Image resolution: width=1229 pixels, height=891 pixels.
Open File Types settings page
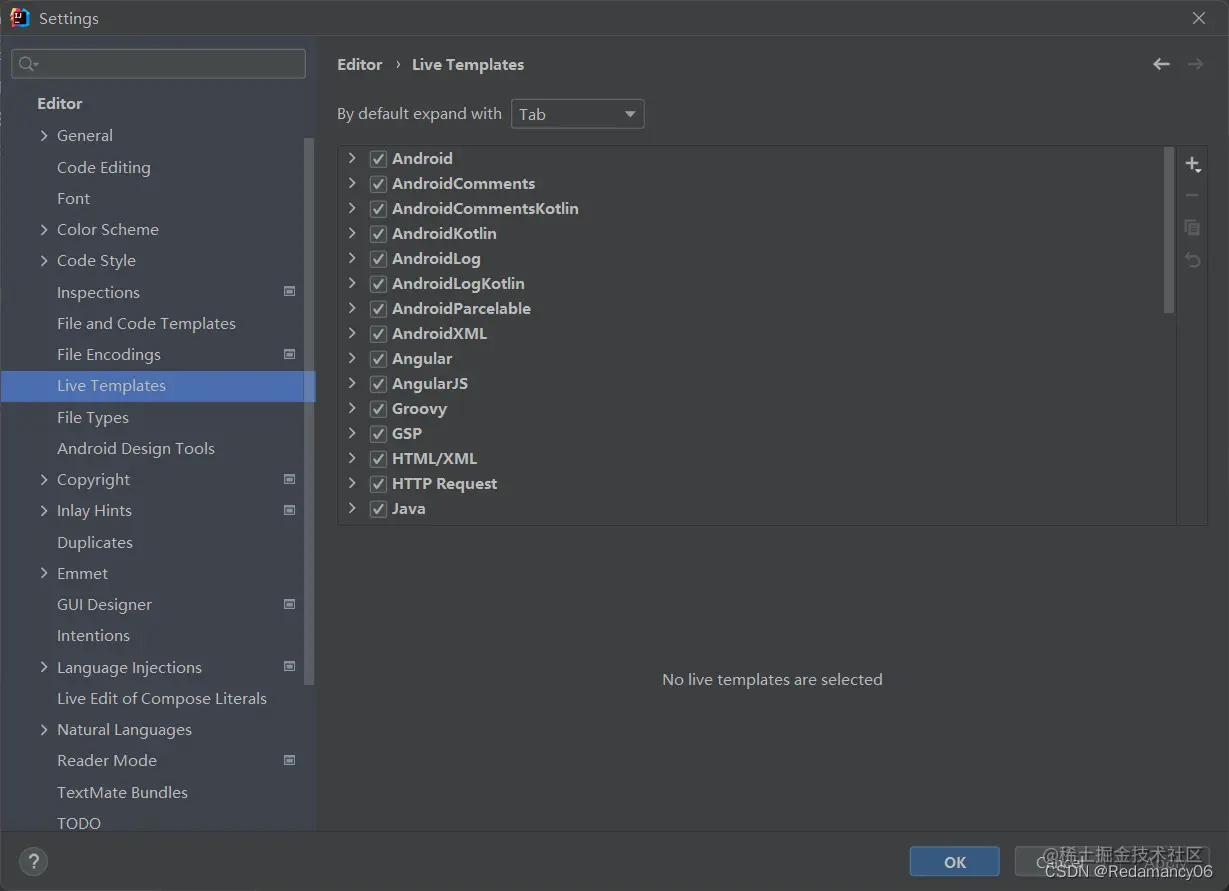(93, 417)
